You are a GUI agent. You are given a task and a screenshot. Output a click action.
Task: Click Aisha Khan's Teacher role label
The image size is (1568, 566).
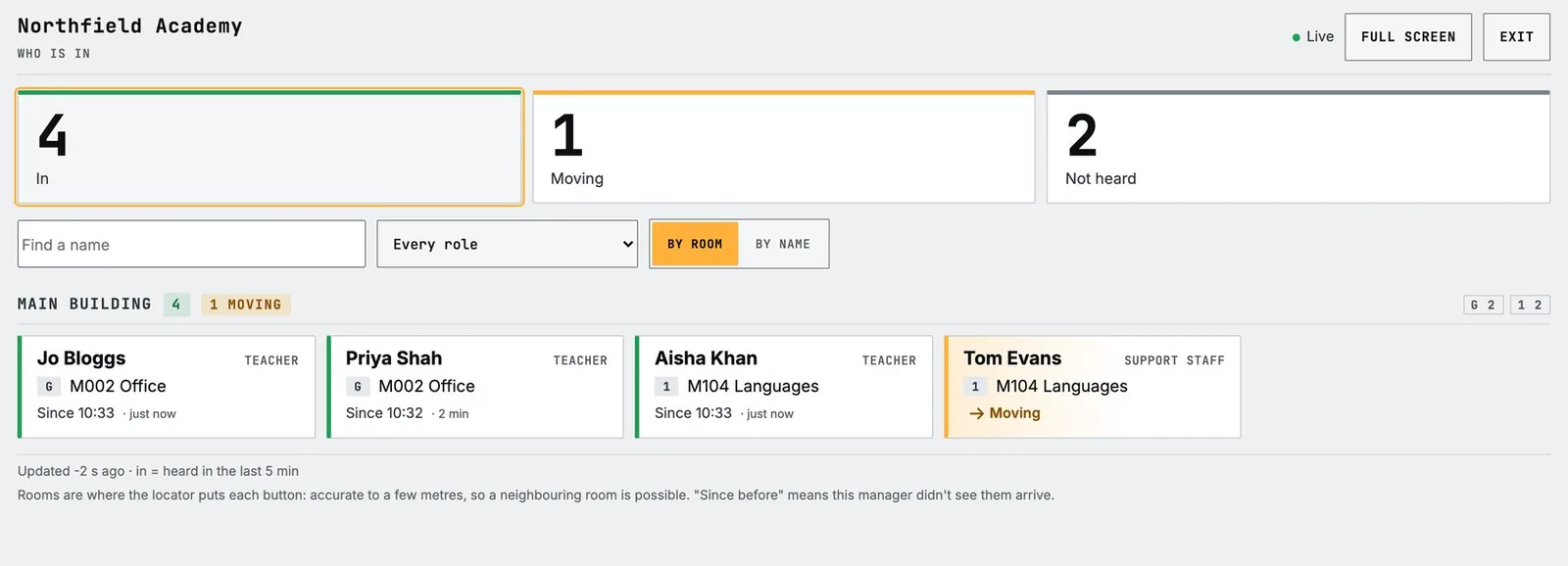pos(889,360)
